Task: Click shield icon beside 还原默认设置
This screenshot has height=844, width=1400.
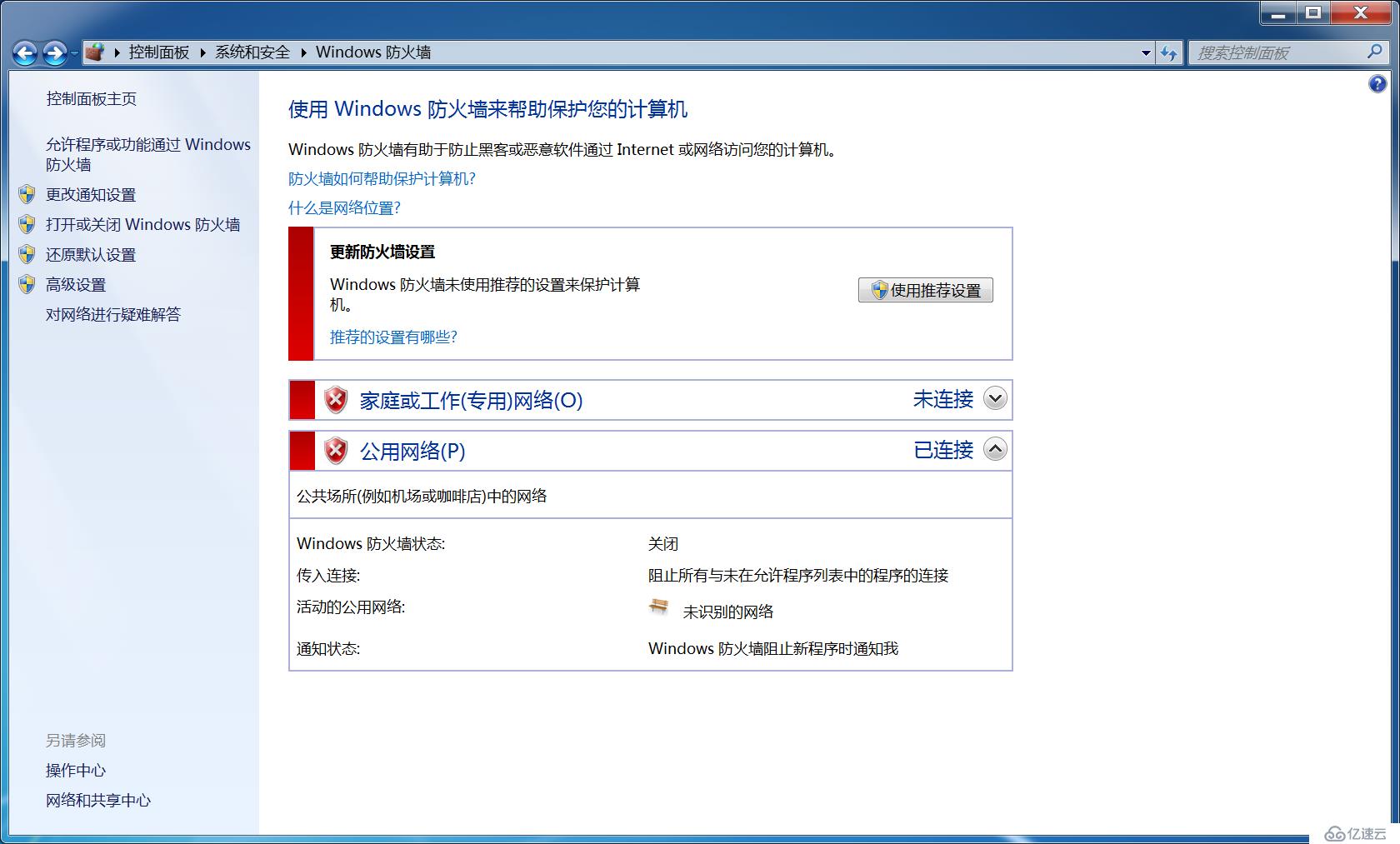Action: pyautogui.click(x=27, y=254)
